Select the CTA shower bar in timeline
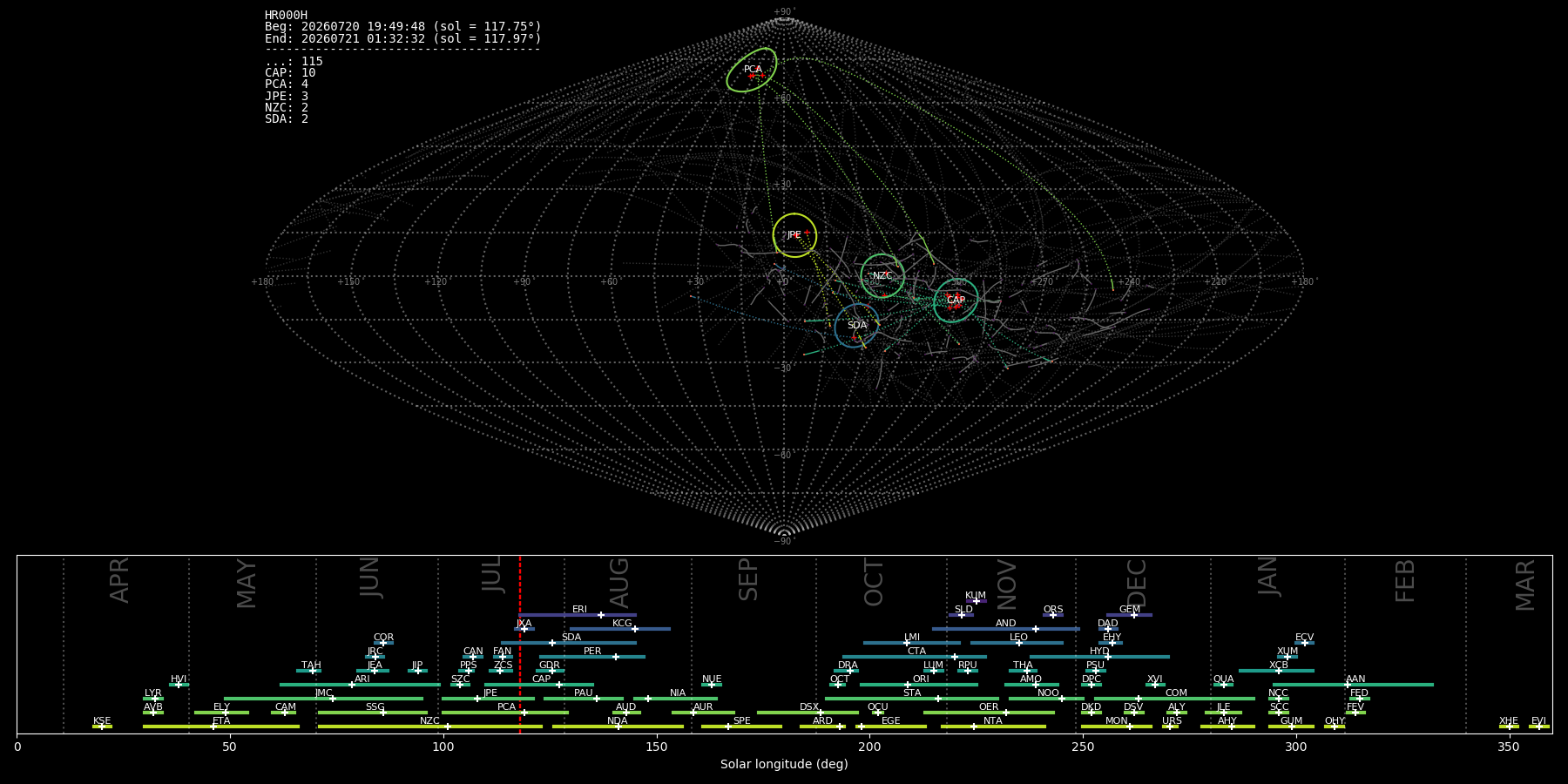Viewport: 1568px width, 784px height. tap(915, 657)
